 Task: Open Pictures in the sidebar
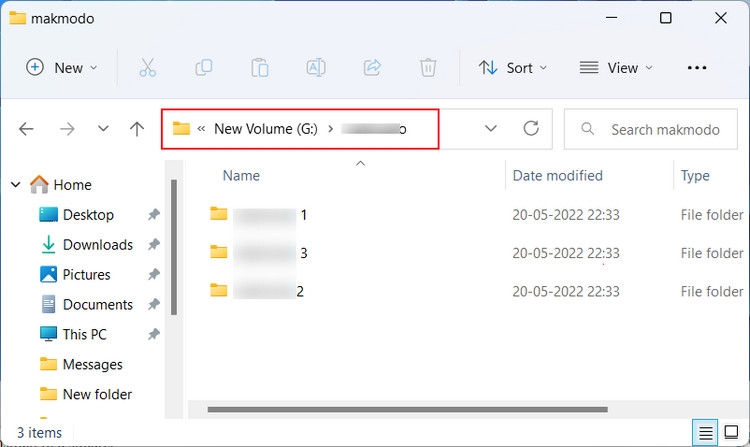[x=75, y=274]
